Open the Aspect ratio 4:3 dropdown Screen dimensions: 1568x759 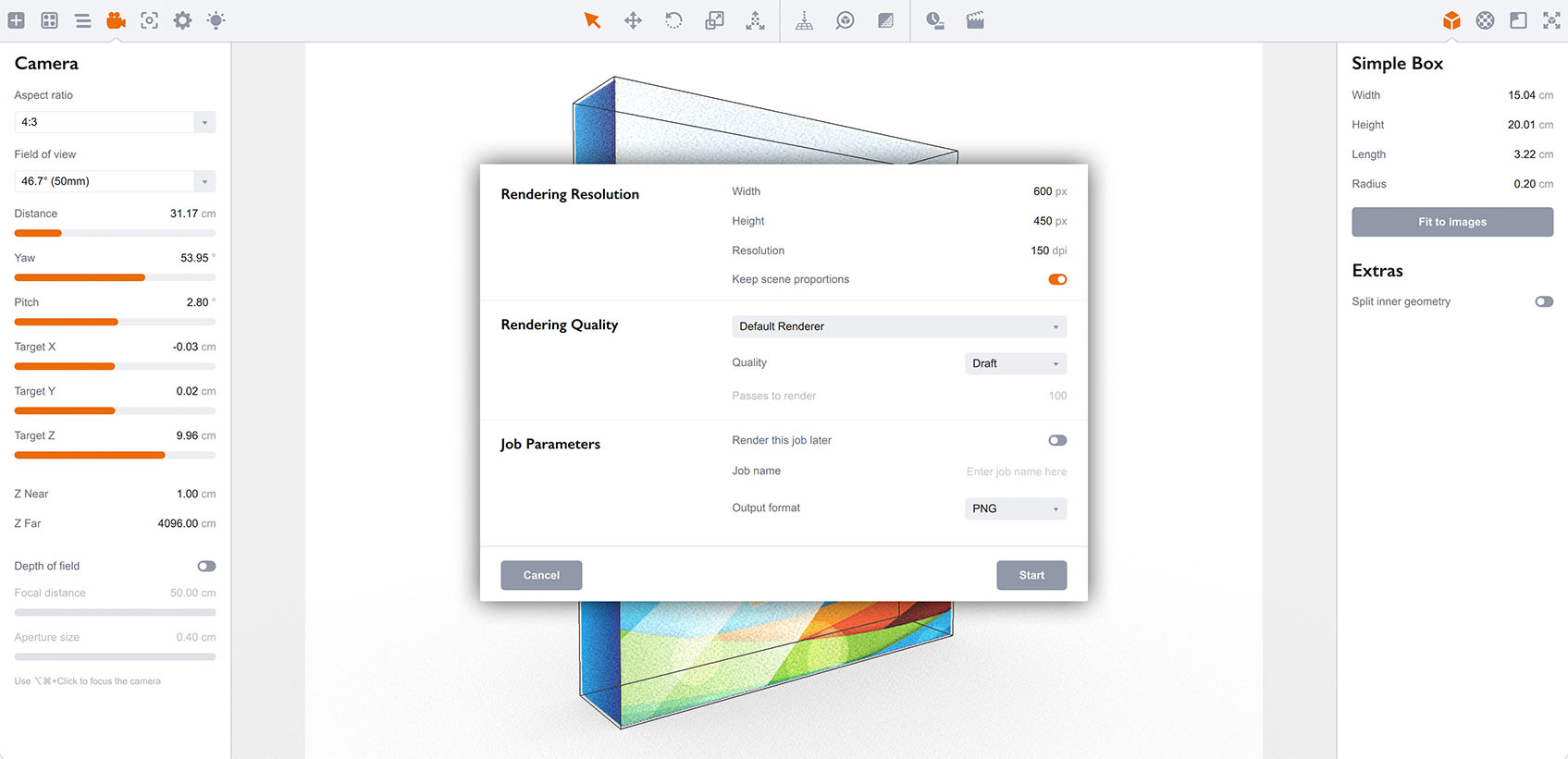(115, 122)
